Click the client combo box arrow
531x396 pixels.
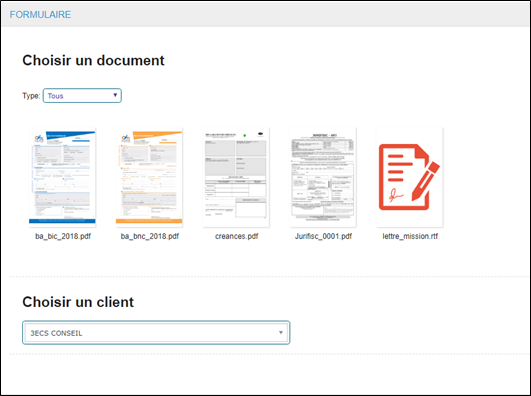(280, 333)
